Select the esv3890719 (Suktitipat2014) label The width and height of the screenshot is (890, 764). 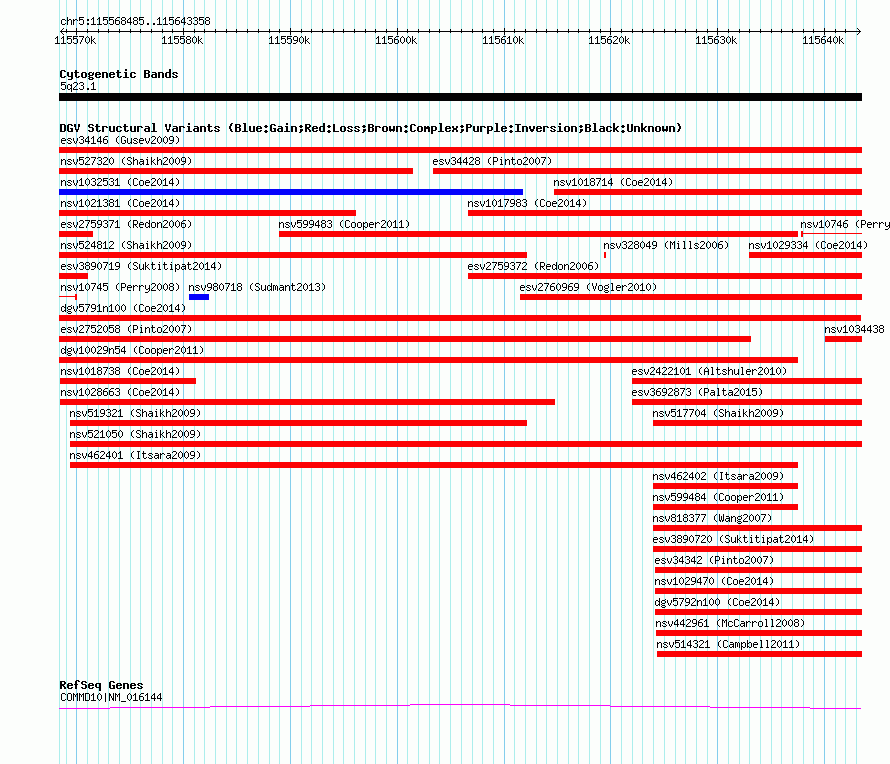(x=141, y=266)
